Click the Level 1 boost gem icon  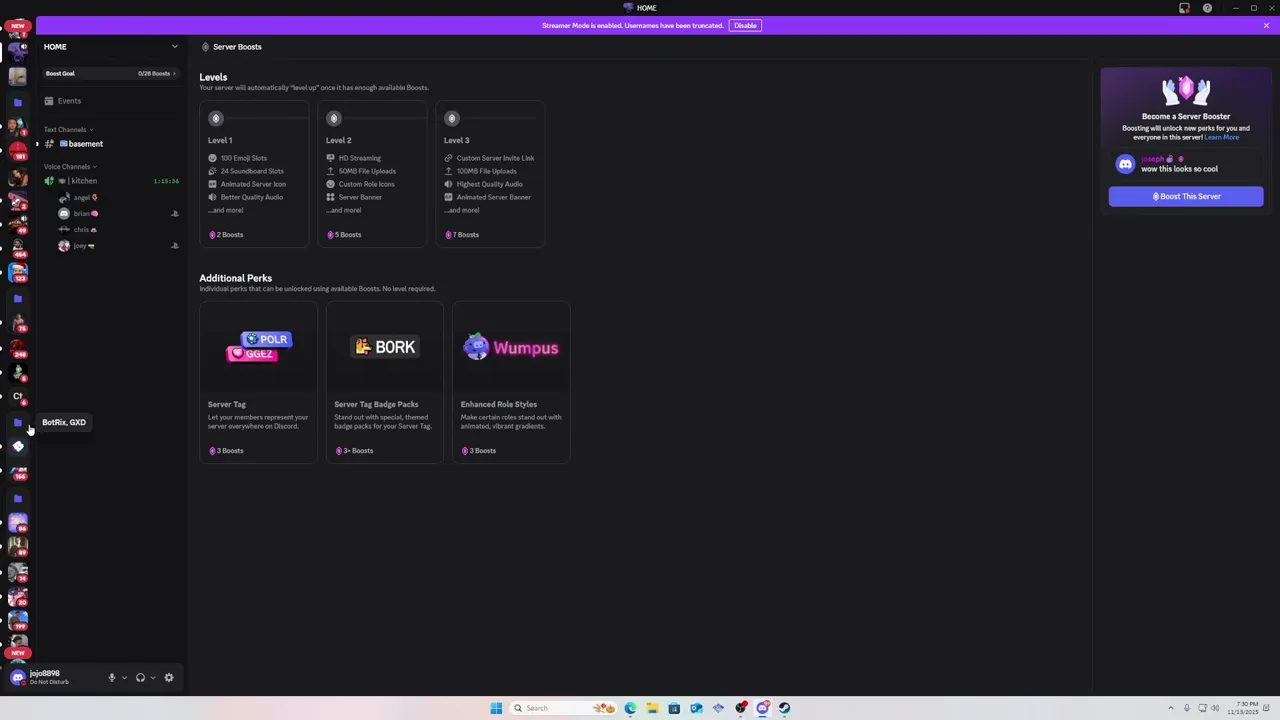[x=216, y=119]
